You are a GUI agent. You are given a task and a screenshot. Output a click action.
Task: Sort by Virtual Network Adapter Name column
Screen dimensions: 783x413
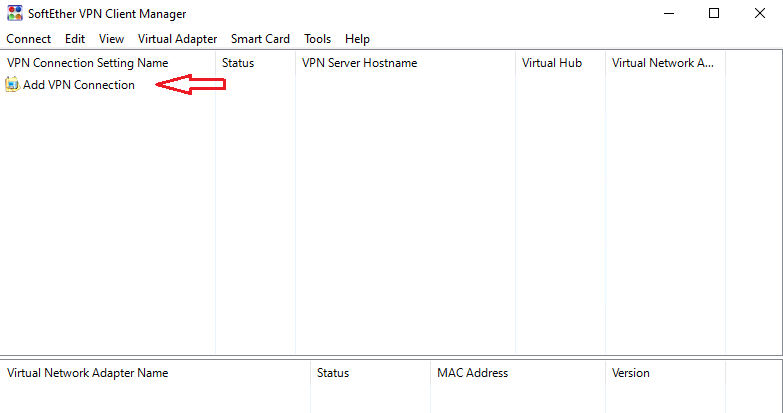(155, 373)
